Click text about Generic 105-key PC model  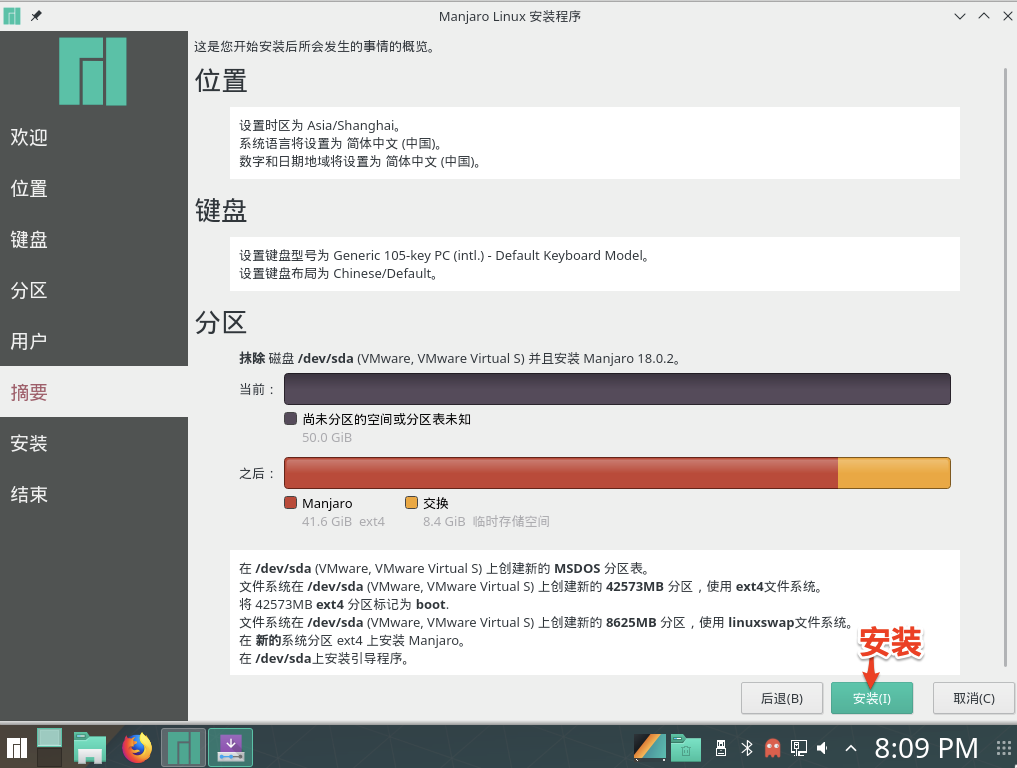(x=444, y=256)
